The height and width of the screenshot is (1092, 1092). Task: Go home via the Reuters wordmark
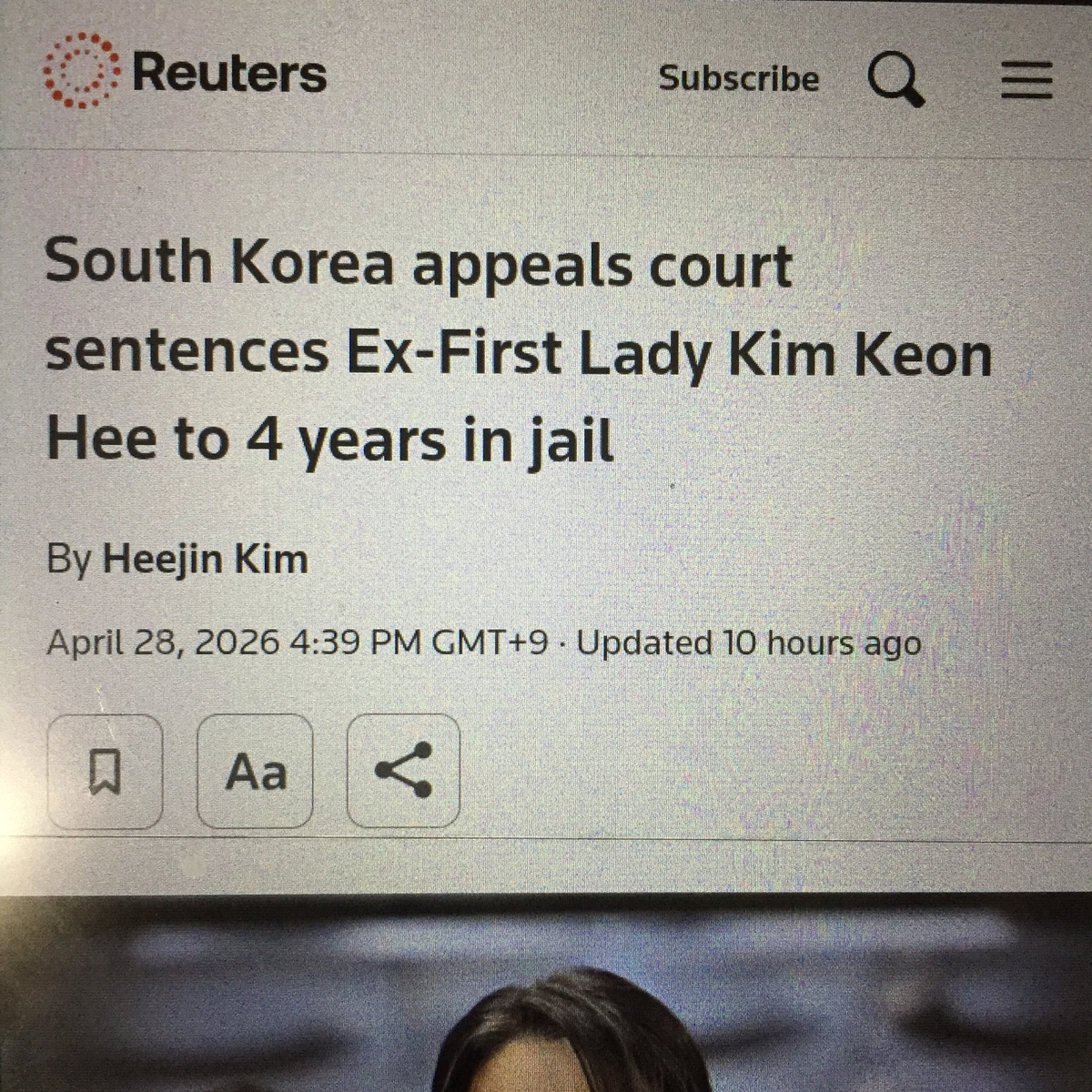coord(229,73)
